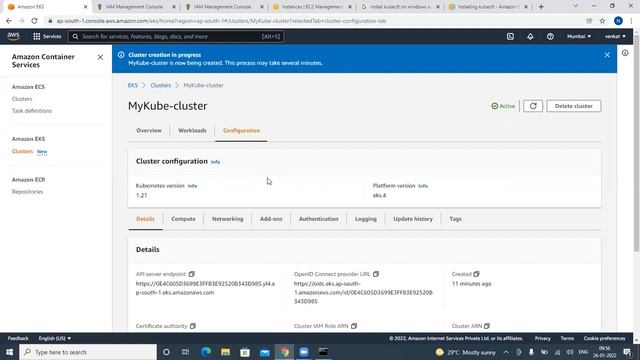Open the Authentication sub-tab
This screenshot has height=360, width=640.
tap(318, 219)
